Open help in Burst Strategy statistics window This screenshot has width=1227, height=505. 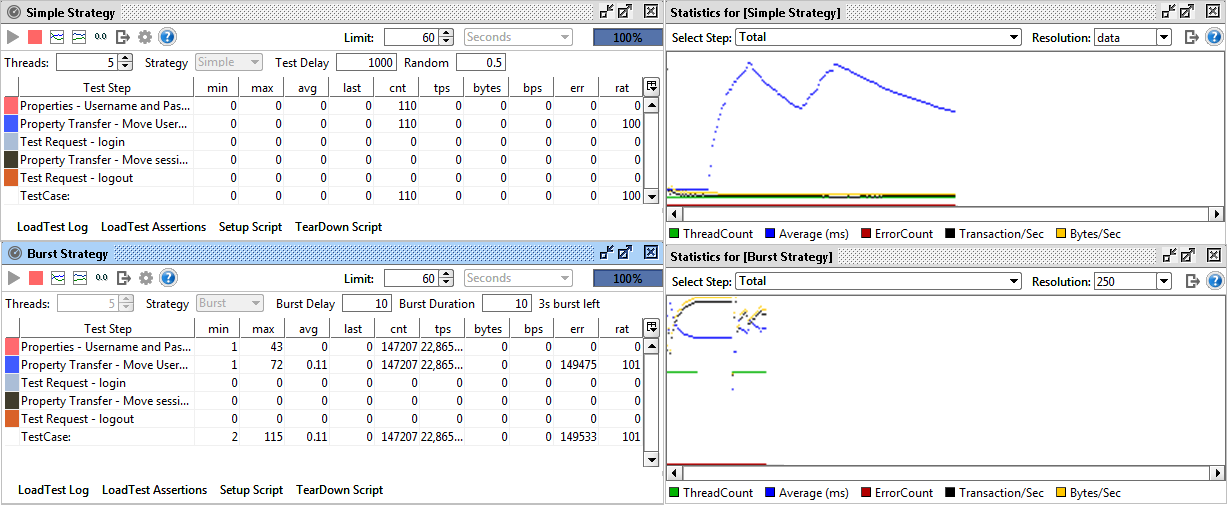1214,281
